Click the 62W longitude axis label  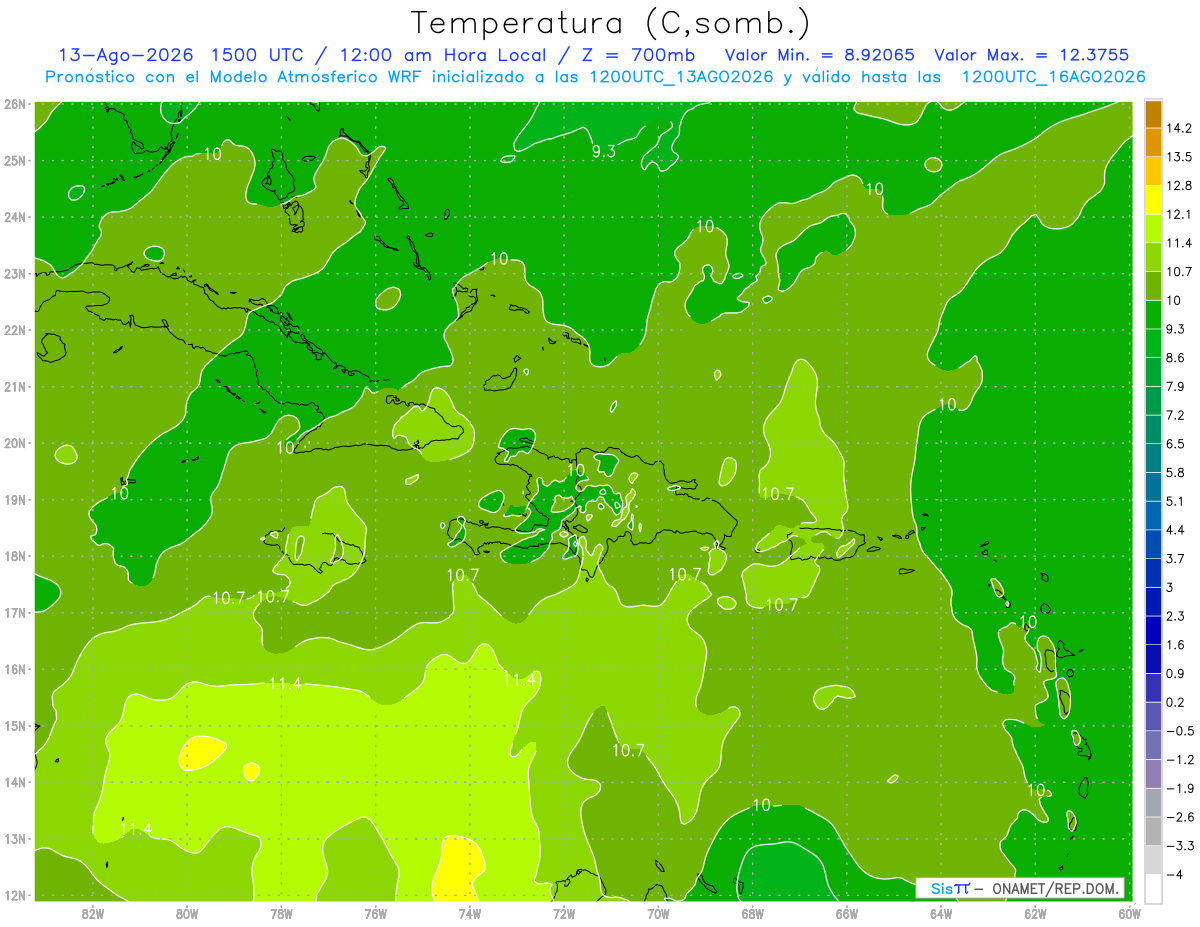click(1036, 913)
